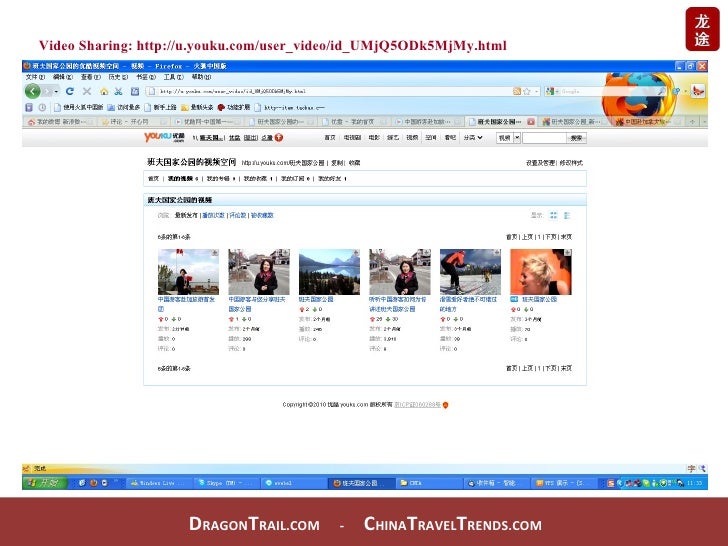Open the flag-and-woman video thumbnail

[188, 272]
